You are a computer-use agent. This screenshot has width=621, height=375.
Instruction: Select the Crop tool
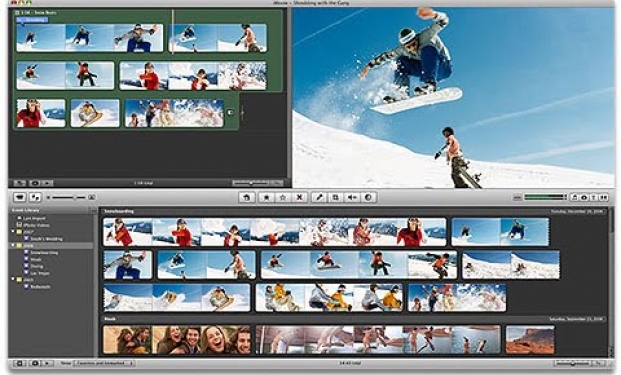(335, 197)
